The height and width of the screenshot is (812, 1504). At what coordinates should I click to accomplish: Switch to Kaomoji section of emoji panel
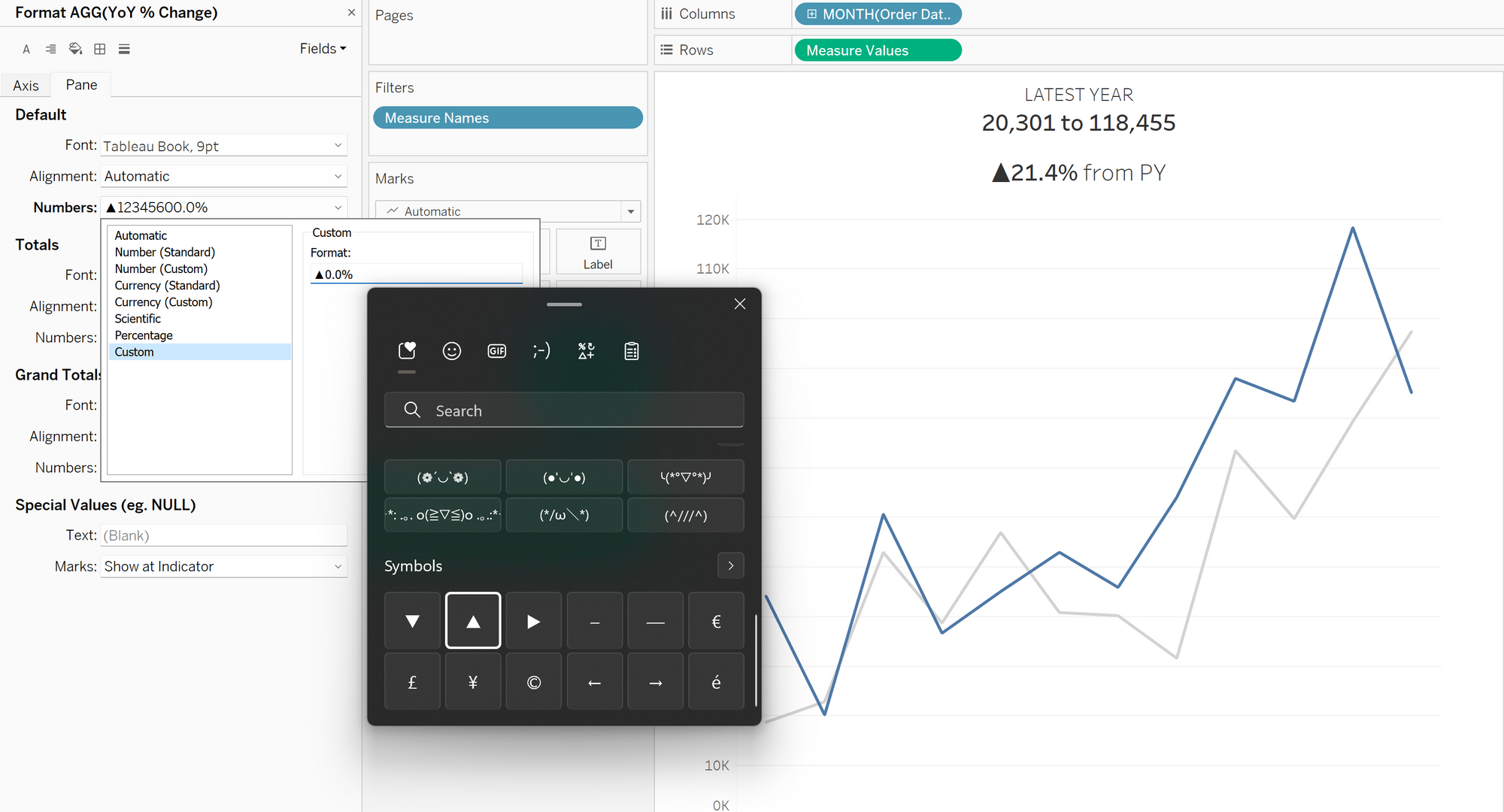[x=541, y=351]
